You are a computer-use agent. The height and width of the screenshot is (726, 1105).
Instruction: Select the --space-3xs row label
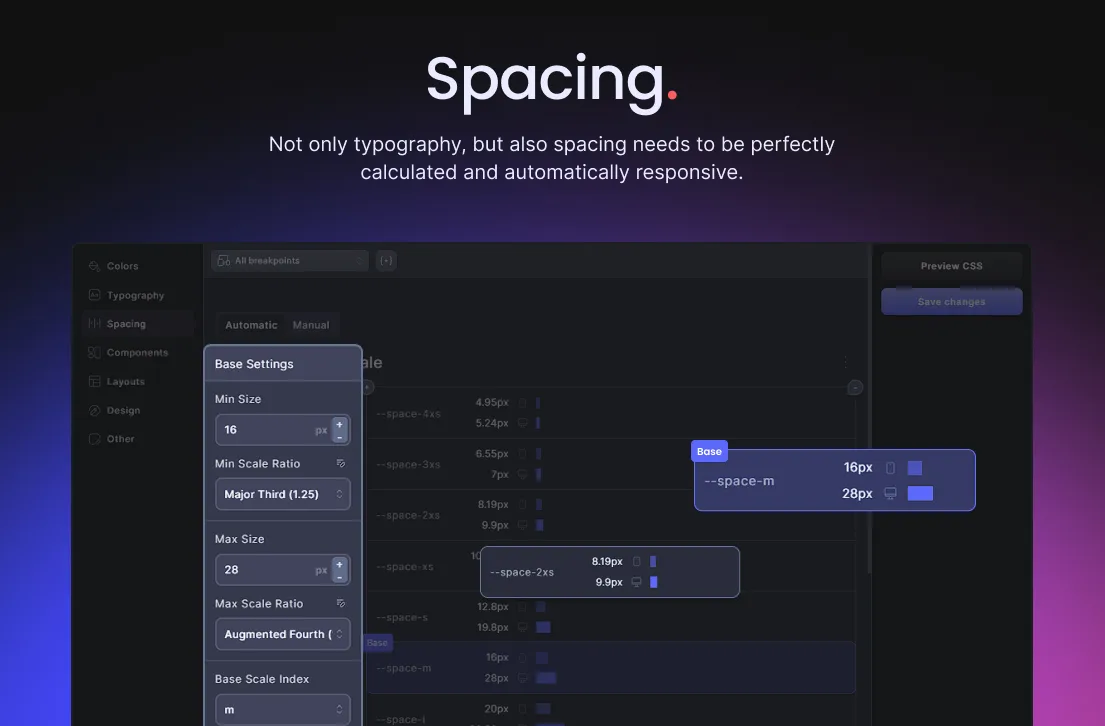click(408, 464)
